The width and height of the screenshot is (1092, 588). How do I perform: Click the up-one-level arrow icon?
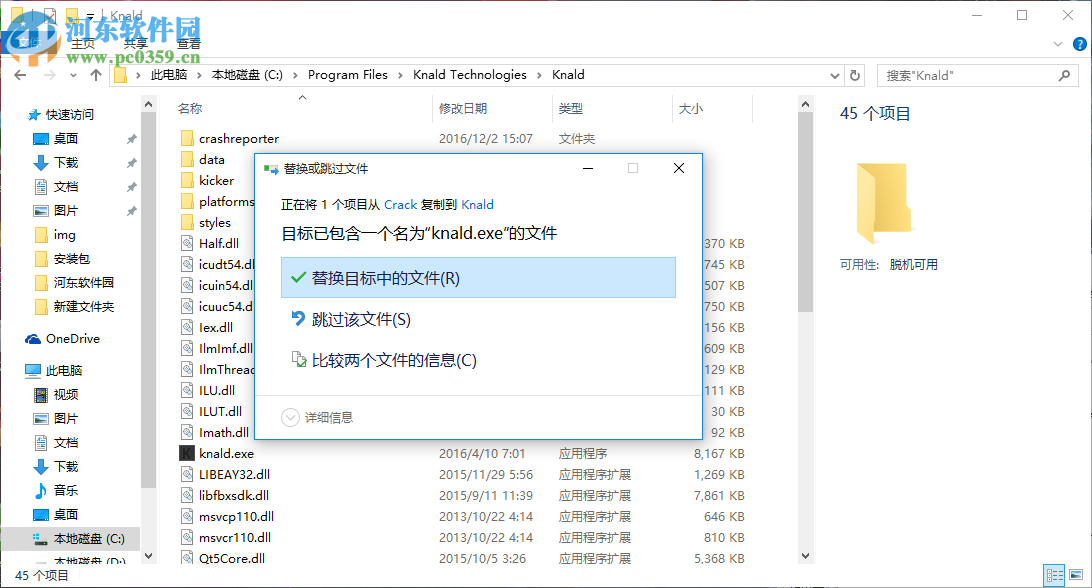(x=95, y=74)
